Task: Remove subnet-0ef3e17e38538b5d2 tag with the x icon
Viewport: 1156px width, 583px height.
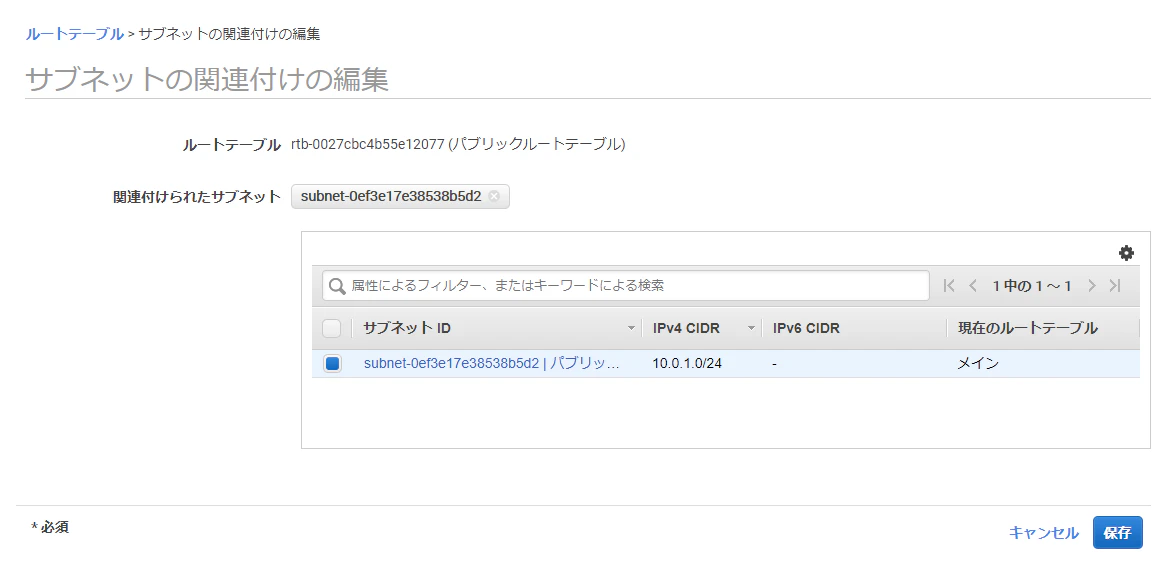Action: (x=494, y=196)
